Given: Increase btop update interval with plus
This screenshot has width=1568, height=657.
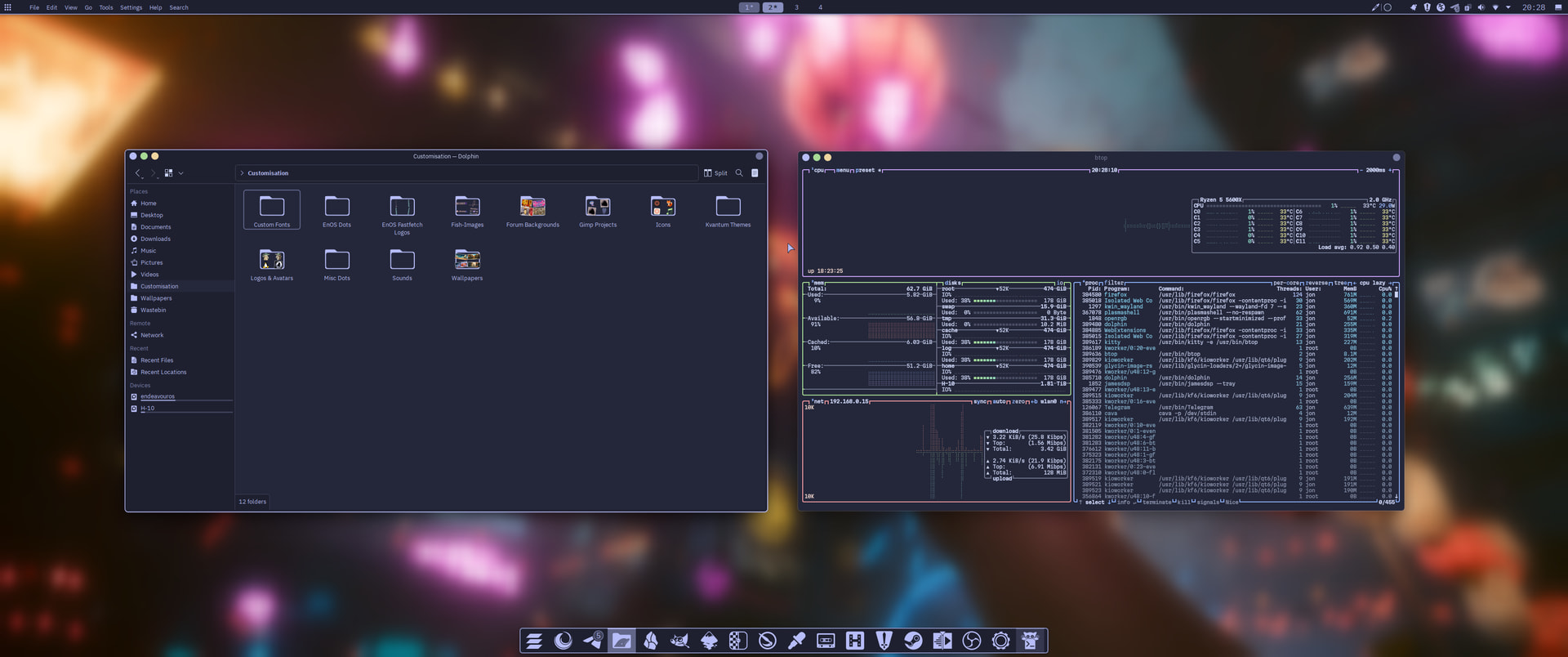Looking at the screenshot, I should coord(1392,170).
